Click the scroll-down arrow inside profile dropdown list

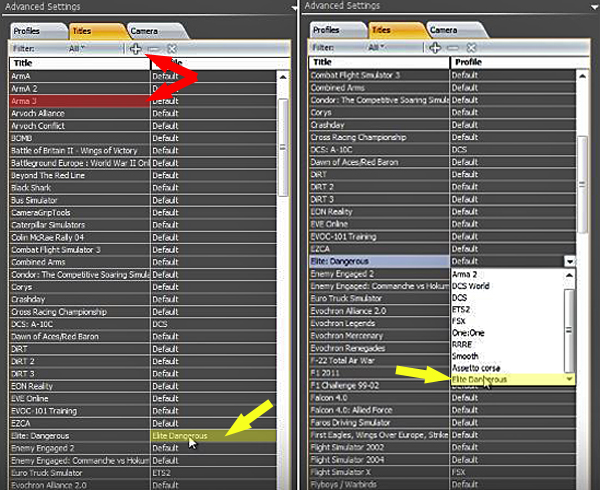pos(569,379)
